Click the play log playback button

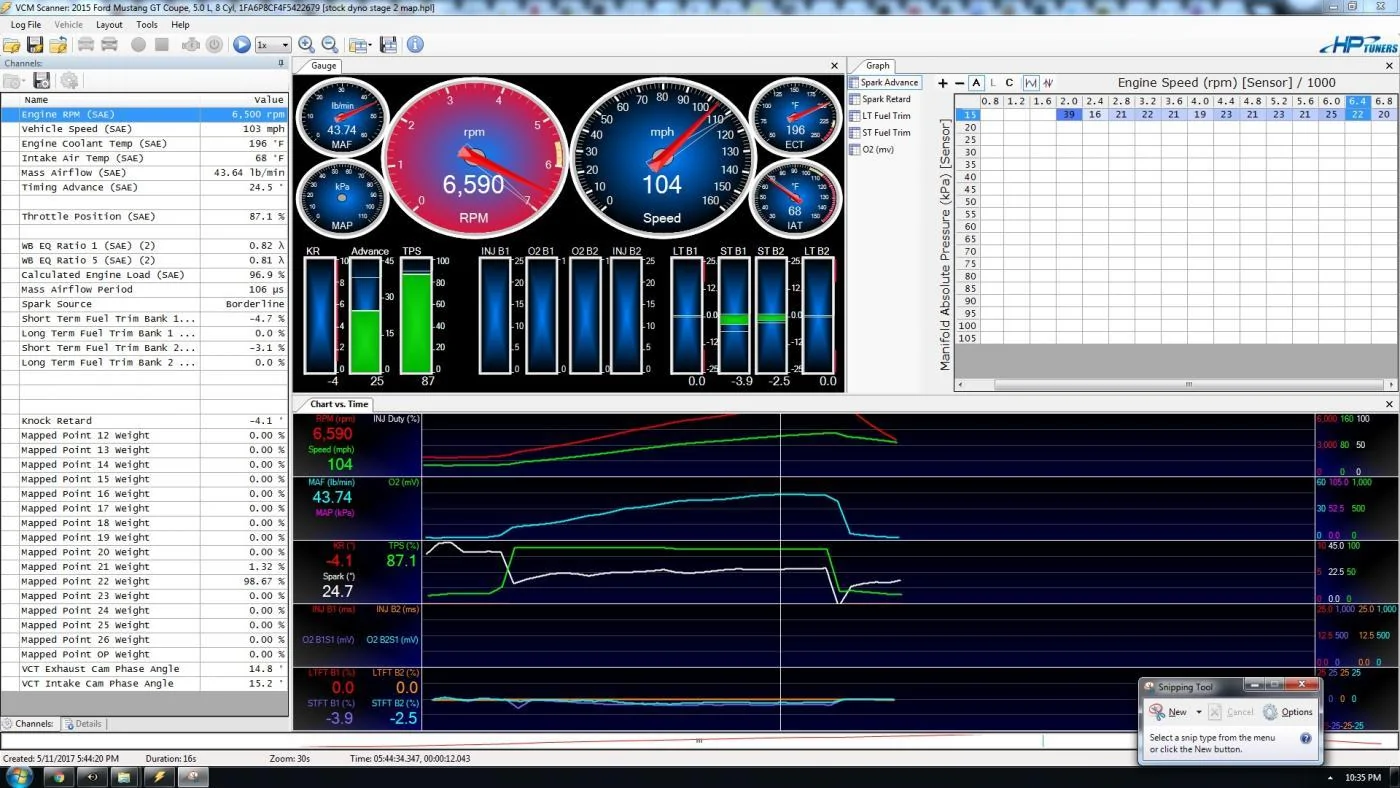242,45
